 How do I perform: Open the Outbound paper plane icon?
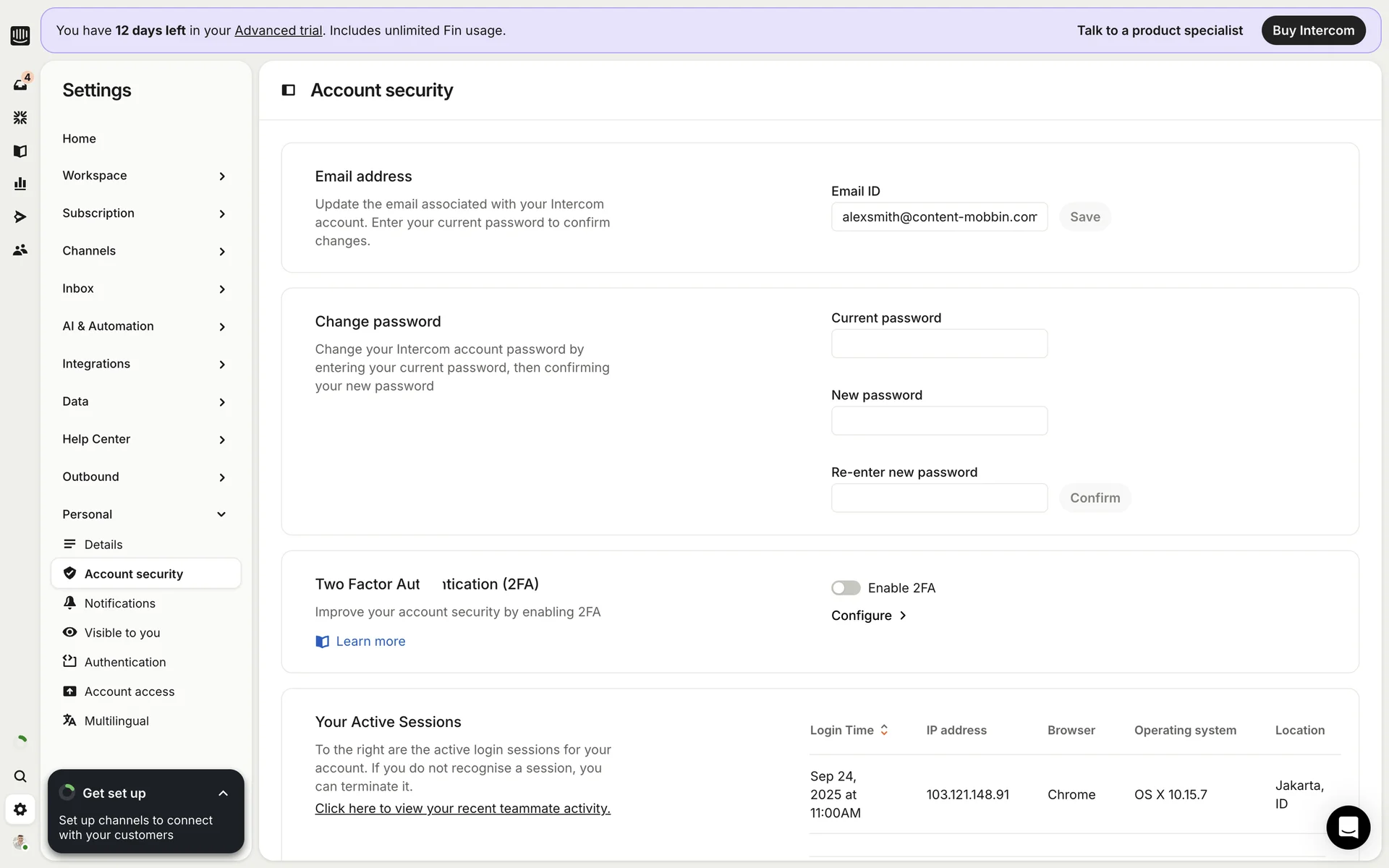20,217
